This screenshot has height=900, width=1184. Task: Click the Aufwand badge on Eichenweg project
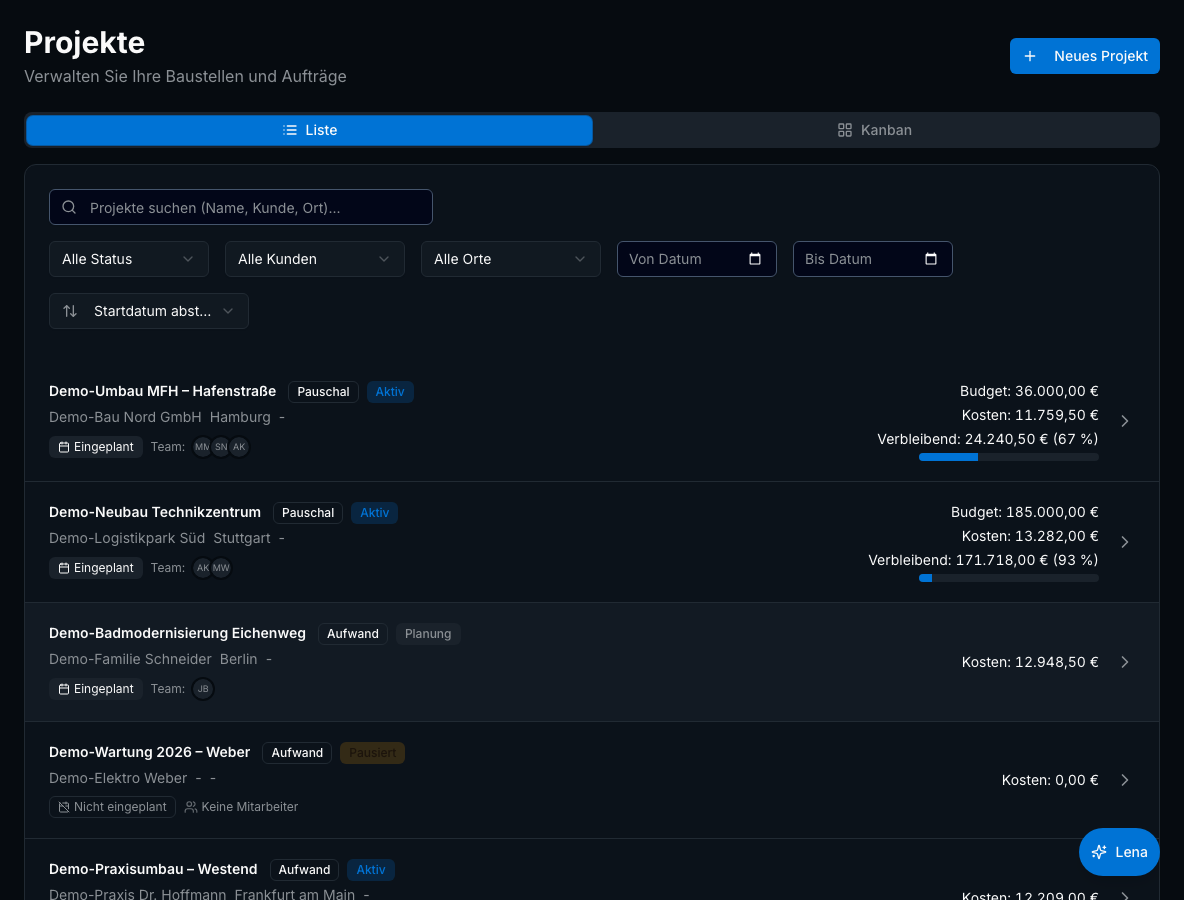coord(353,633)
